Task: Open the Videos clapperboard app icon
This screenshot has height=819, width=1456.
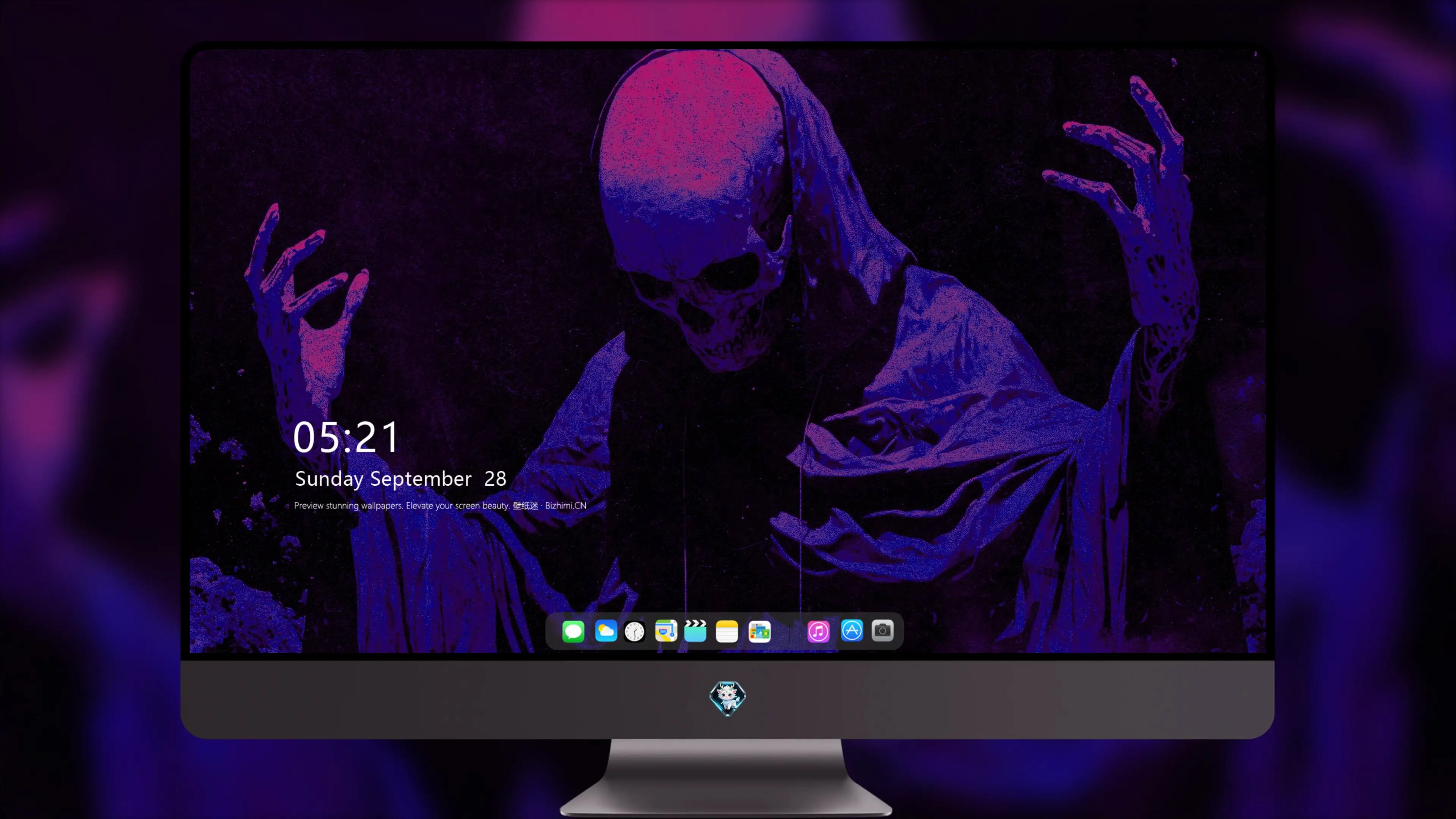Action: coord(695,631)
